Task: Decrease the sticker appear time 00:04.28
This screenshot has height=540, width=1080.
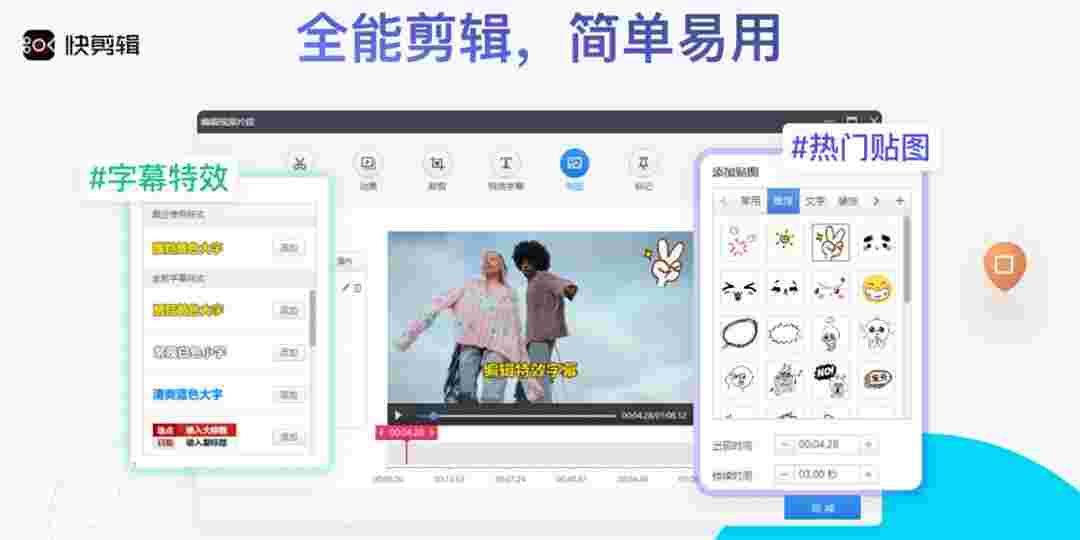Action: [x=784, y=445]
